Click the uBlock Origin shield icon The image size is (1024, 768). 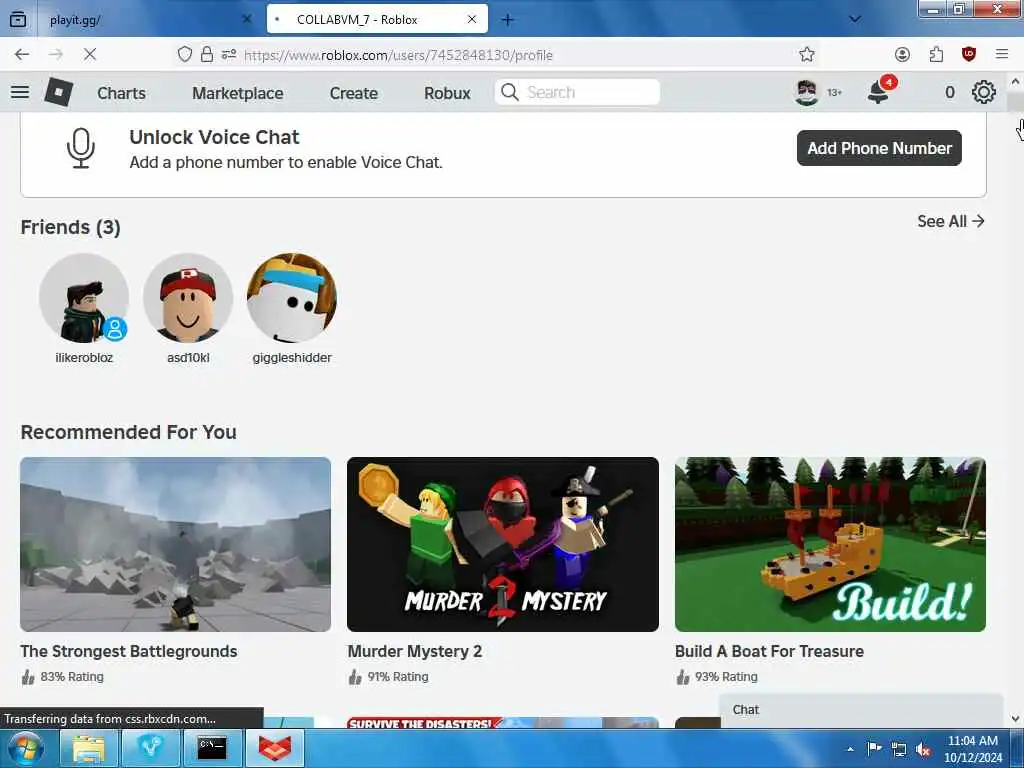968,54
